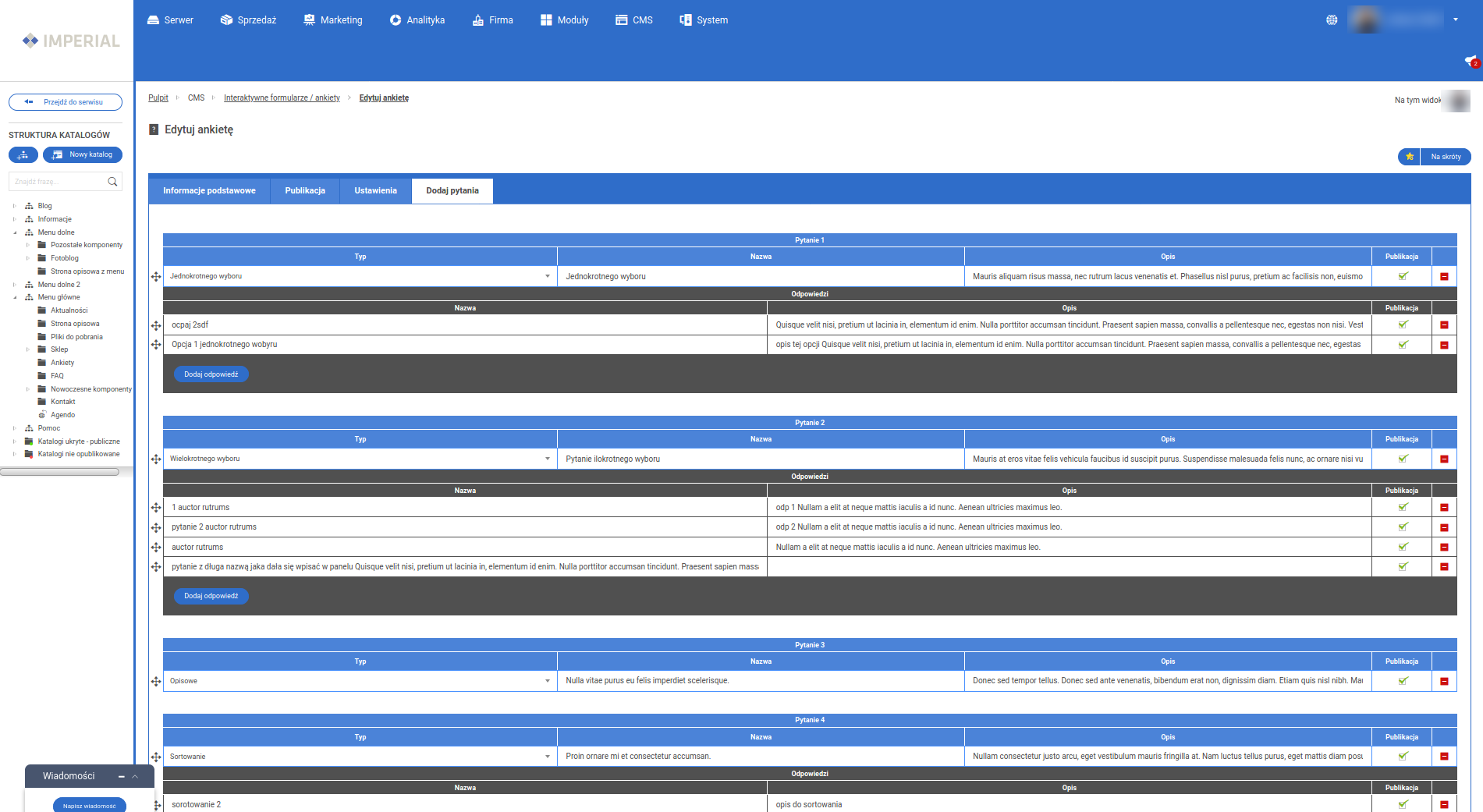
Task: Click the globe language icon in header
Action: pos(1332,20)
